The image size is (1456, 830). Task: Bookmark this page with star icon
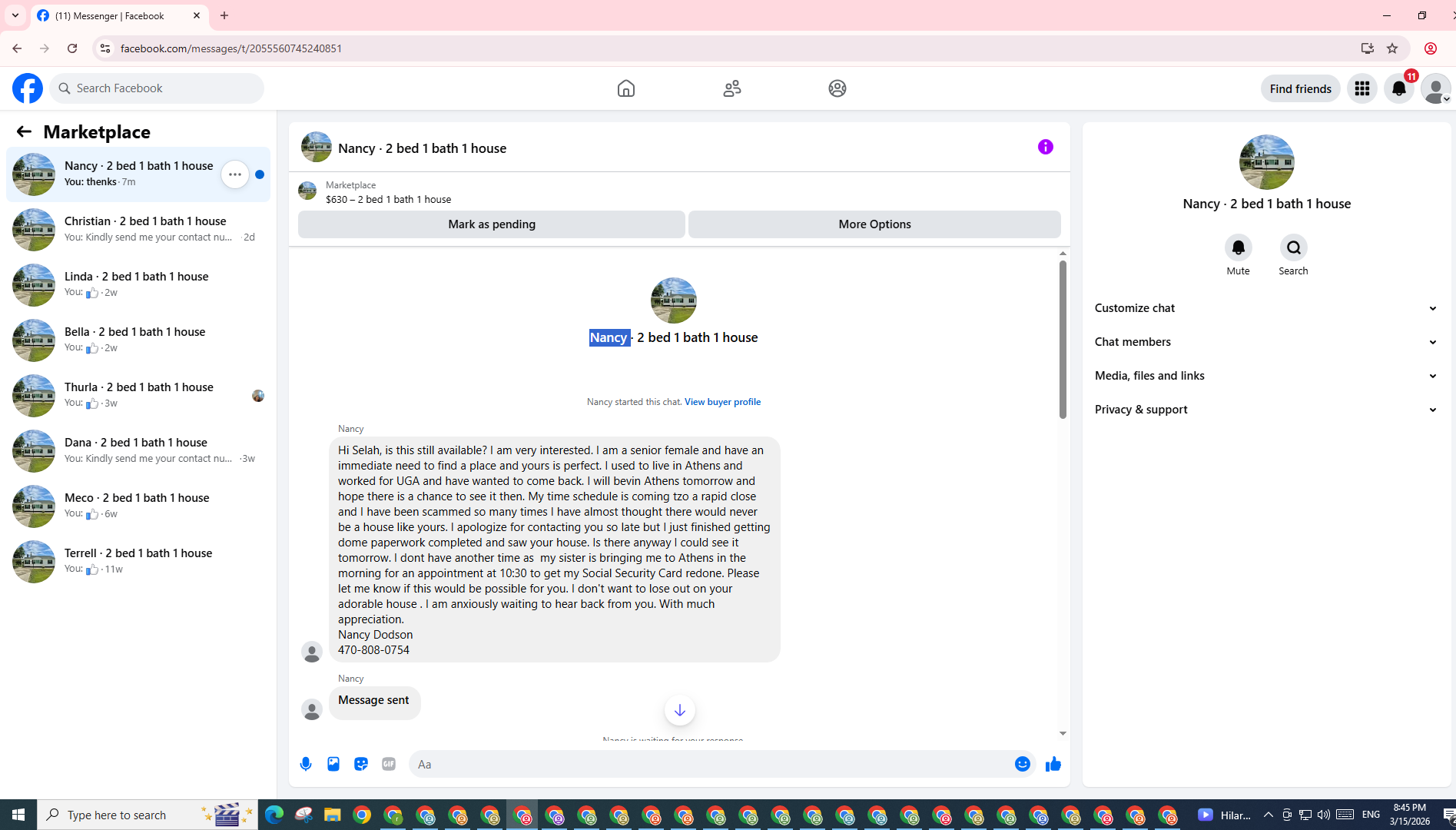(1392, 48)
